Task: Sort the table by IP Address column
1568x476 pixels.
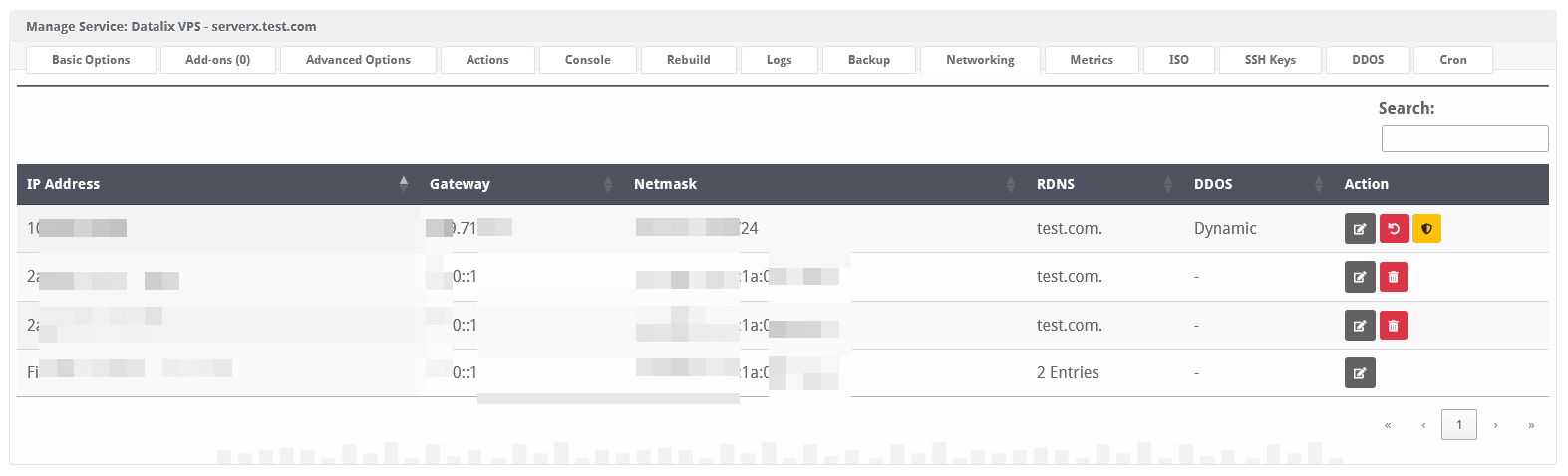Action: point(404,184)
